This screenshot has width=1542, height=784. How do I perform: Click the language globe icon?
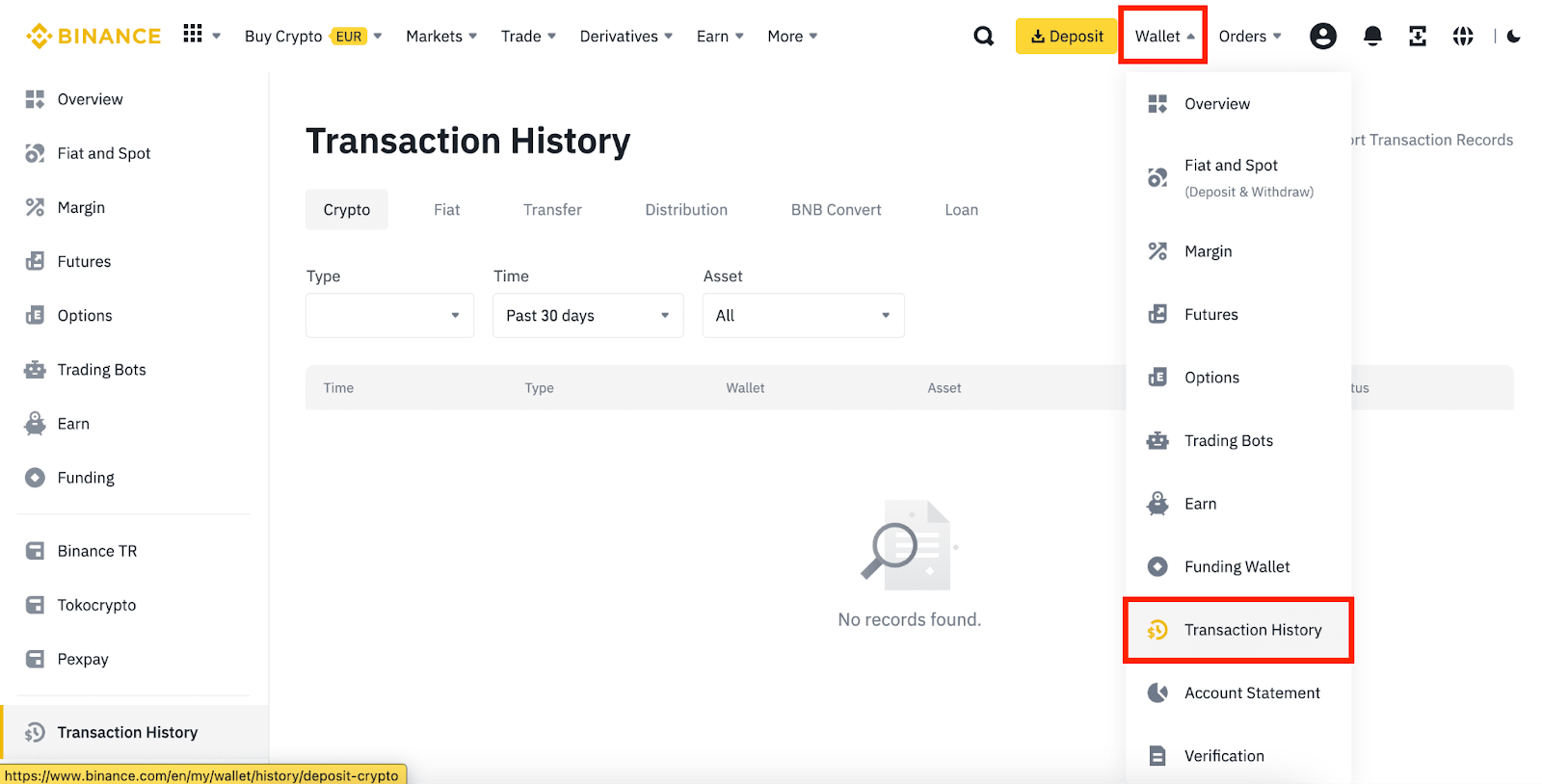coord(1463,37)
